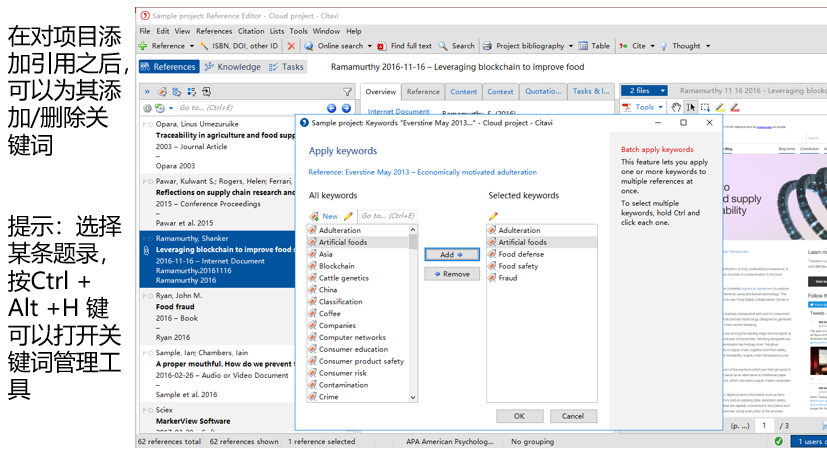Select the text cursor tool in preview
This screenshot has height=452, width=827.
[690, 107]
